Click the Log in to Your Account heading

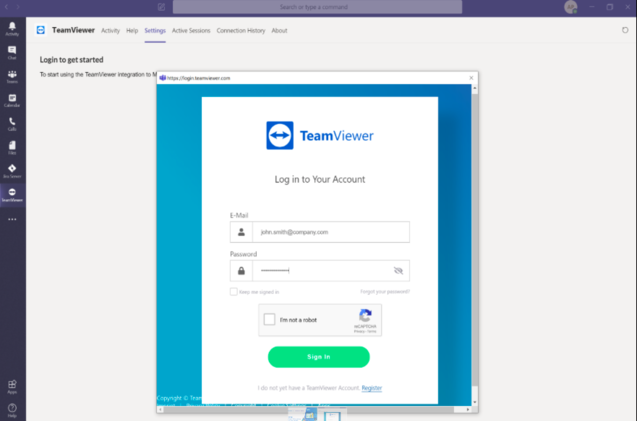320,179
